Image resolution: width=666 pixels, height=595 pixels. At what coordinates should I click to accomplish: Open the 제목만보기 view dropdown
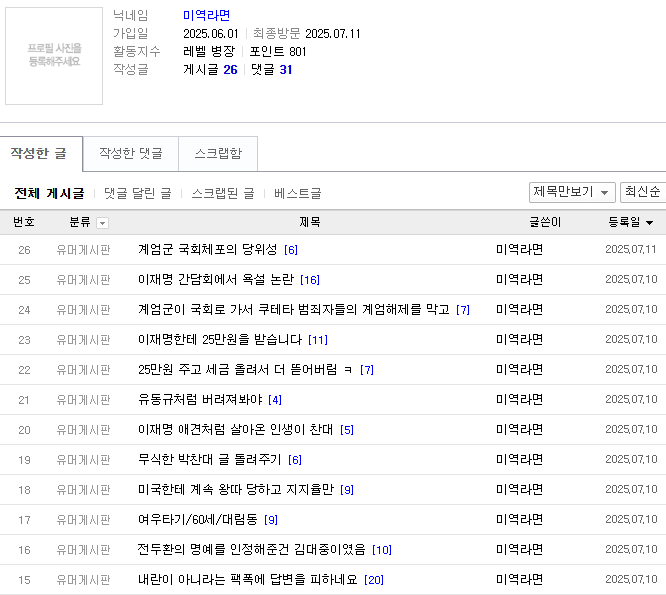pyautogui.click(x=572, y=192)
